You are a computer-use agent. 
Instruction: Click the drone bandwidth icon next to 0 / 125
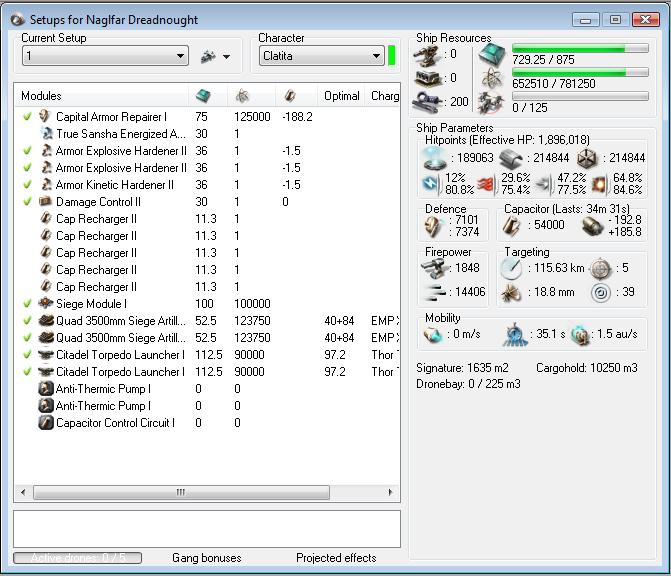point(491,103)
